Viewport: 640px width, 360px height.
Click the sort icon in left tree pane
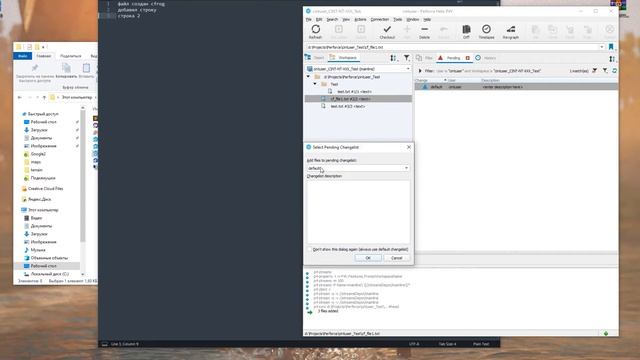click(393, 58)
